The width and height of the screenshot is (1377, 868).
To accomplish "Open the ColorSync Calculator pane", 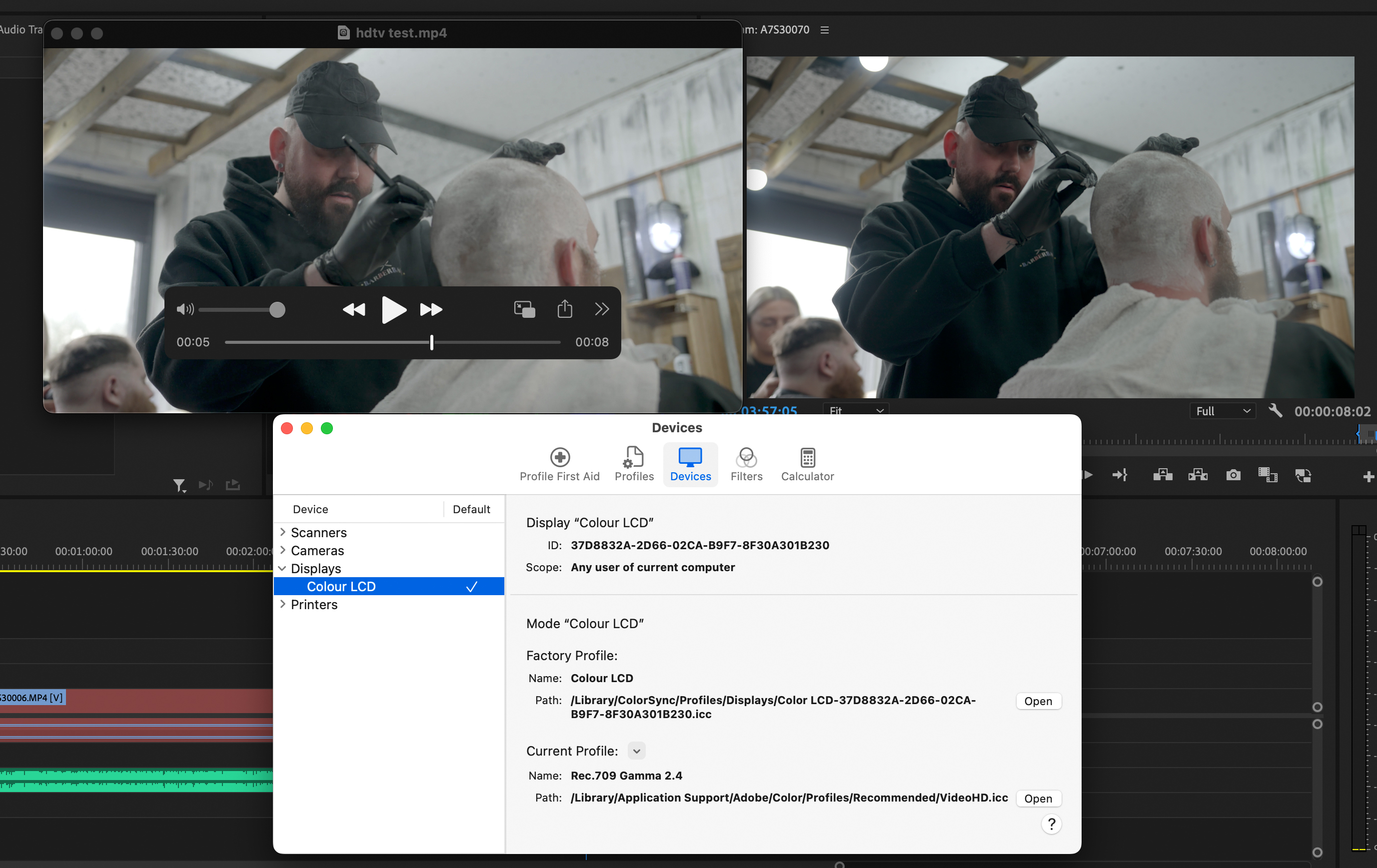I will click(807, 464).
